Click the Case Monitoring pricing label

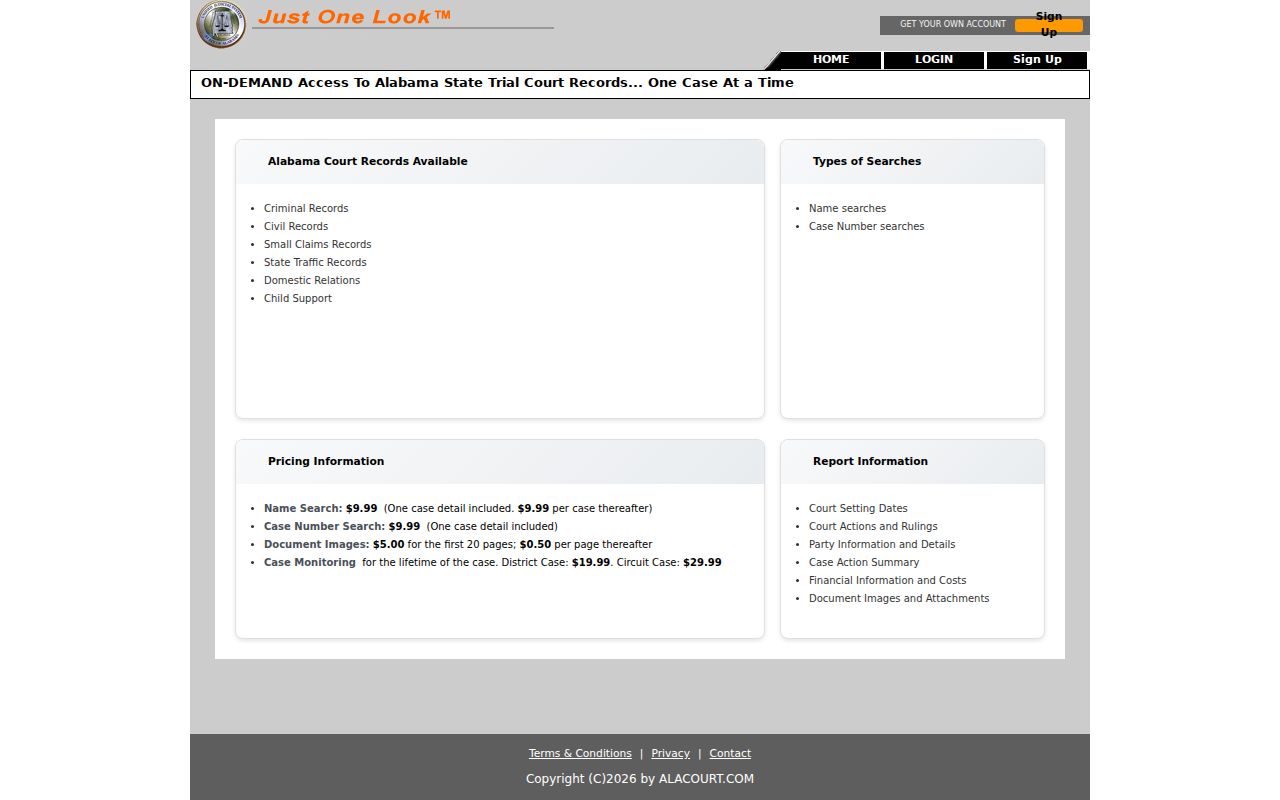[x=310, y=563]
